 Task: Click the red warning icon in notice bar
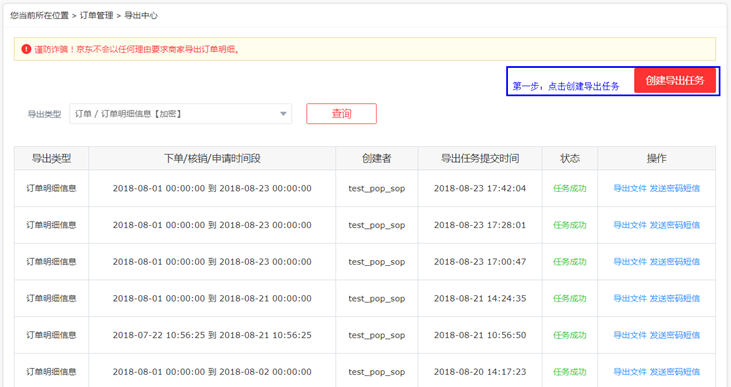click(x=26, y=49)
